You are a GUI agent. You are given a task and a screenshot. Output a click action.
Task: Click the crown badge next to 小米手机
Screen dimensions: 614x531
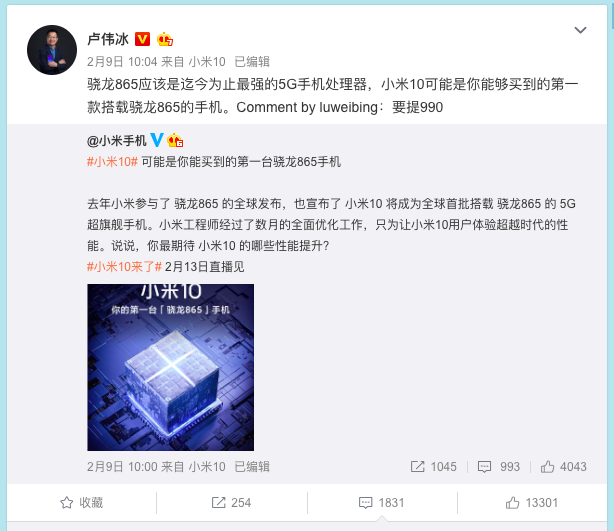click(175, 140)
